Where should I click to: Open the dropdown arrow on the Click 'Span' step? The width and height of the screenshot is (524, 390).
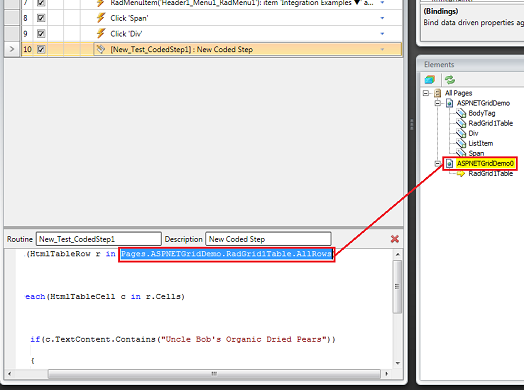382,18
